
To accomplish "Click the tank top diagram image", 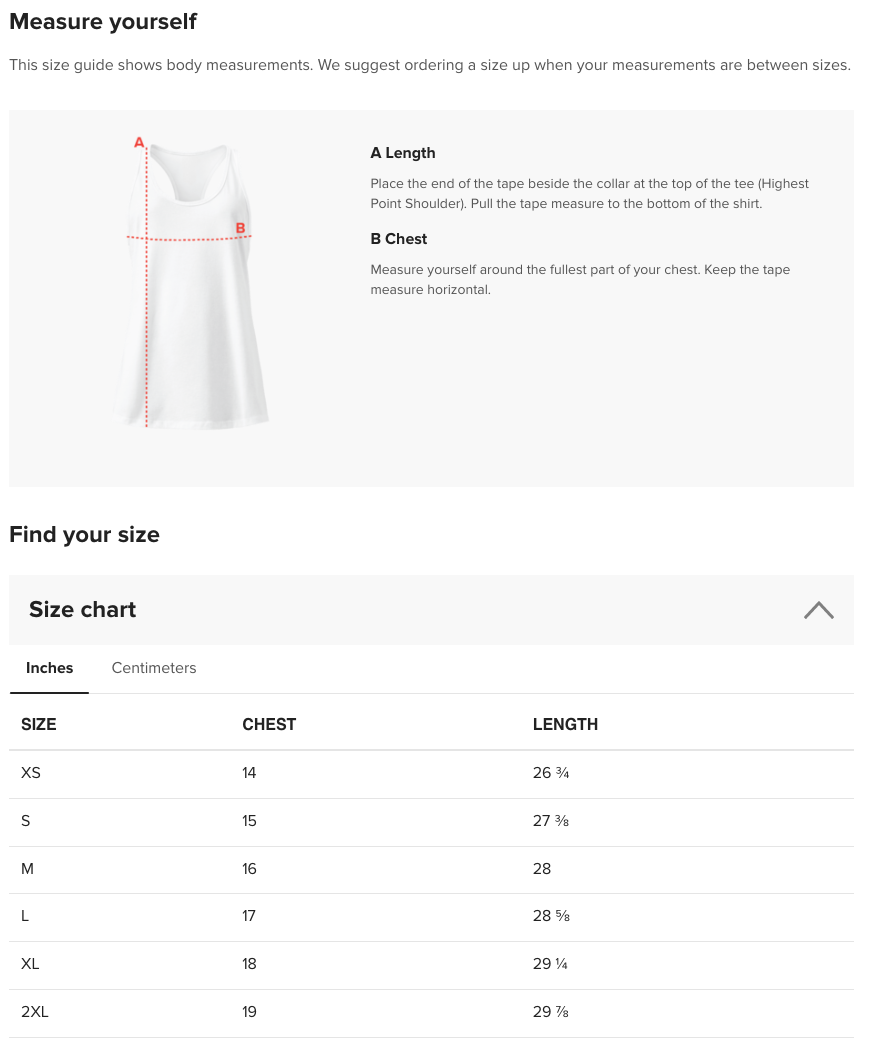I will tap(190, 283).
